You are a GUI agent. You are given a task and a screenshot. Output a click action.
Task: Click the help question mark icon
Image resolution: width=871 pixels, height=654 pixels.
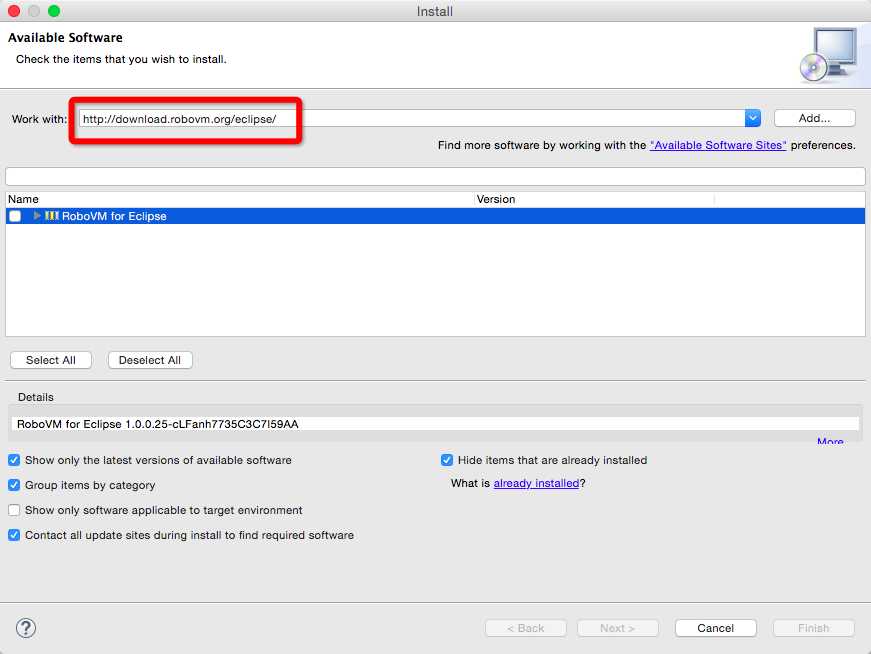[x=26, y=628]
